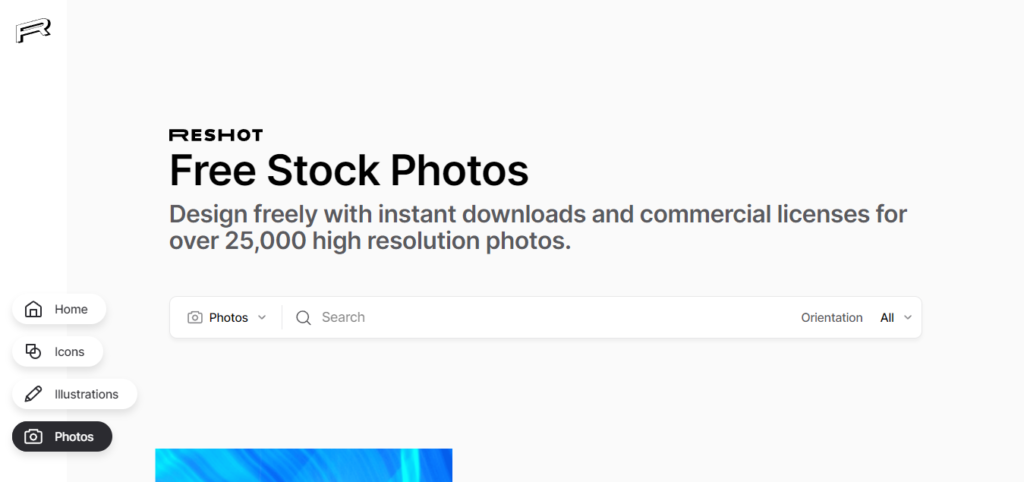
Task: Click the camera icon inside the search bar
Action: pos(195,317)
